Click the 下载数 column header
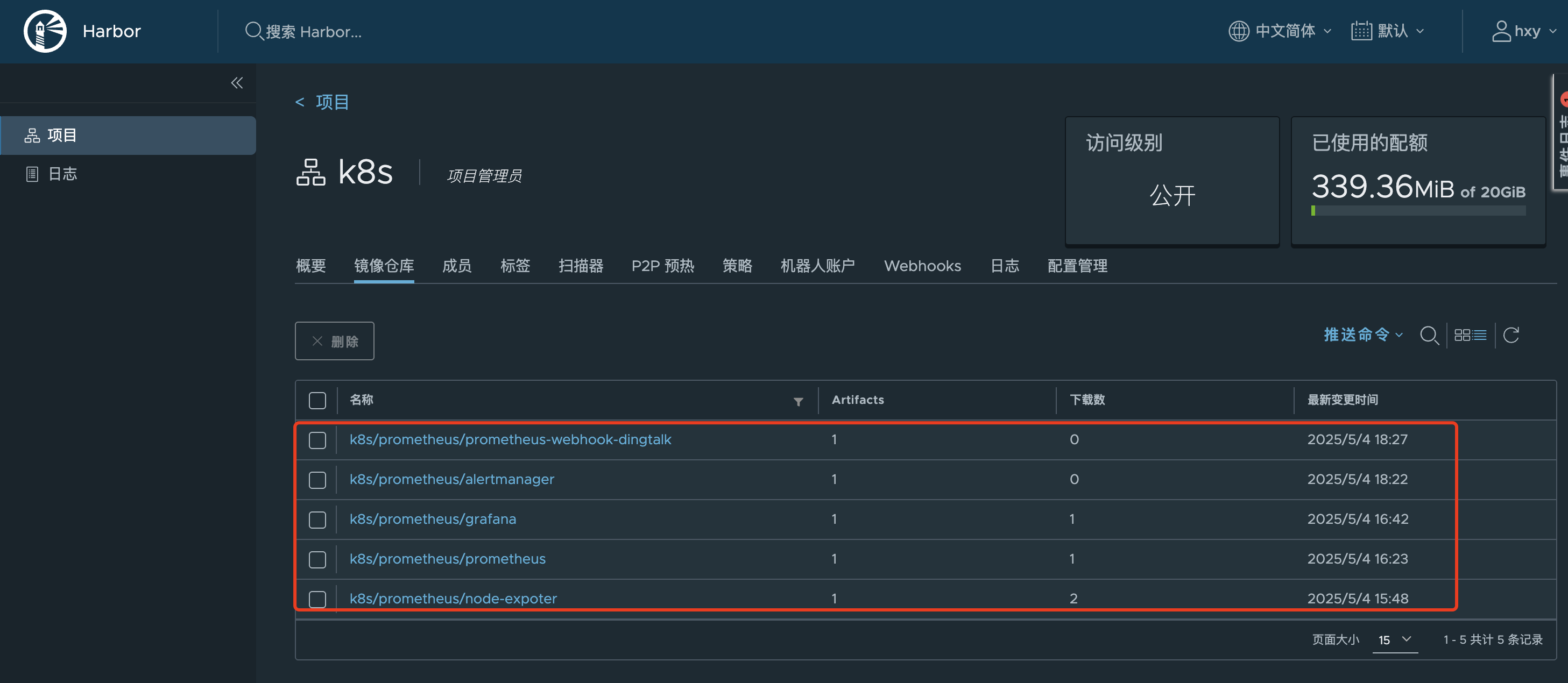Screen dimensions: 1568x683 pos(1087,400)
